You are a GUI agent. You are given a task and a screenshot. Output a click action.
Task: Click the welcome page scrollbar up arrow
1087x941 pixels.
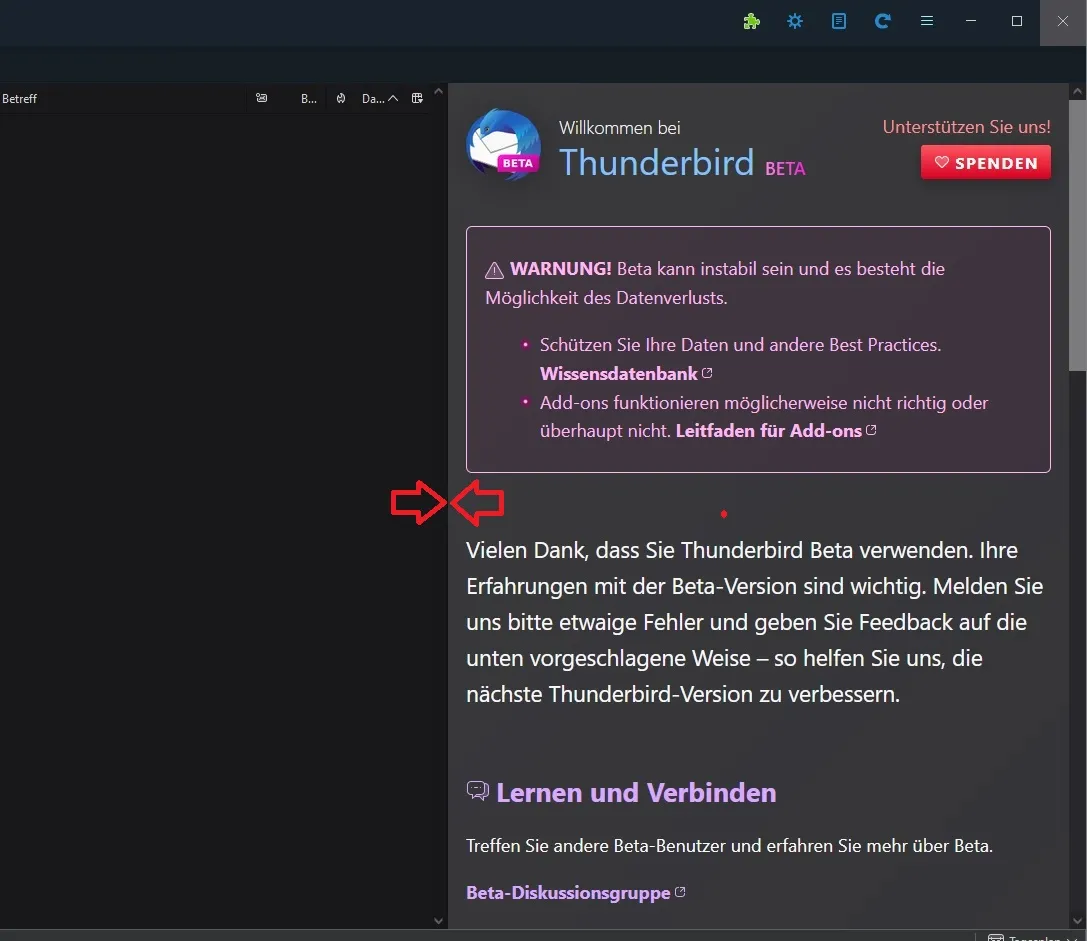coord(1077,91)
